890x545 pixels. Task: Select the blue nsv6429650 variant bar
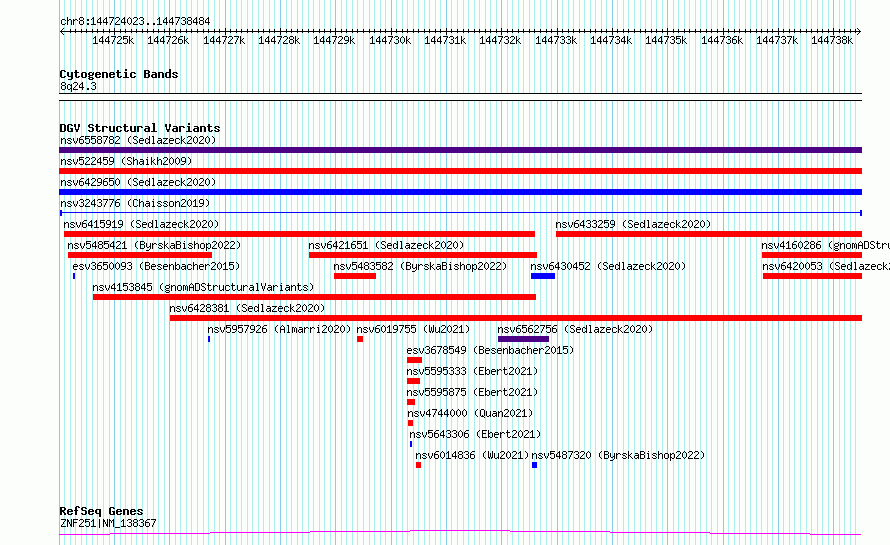(x=460, y=192)
